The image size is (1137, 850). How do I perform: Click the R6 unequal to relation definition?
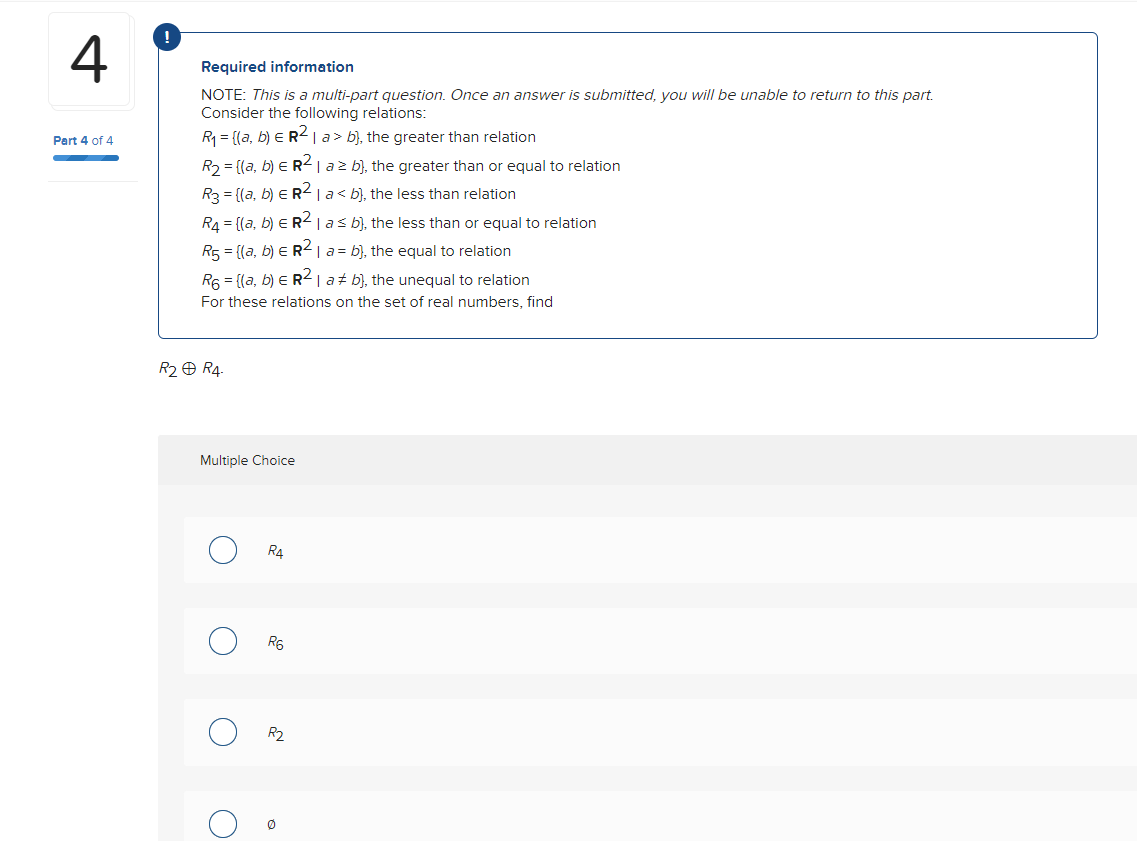click(365, 280)
